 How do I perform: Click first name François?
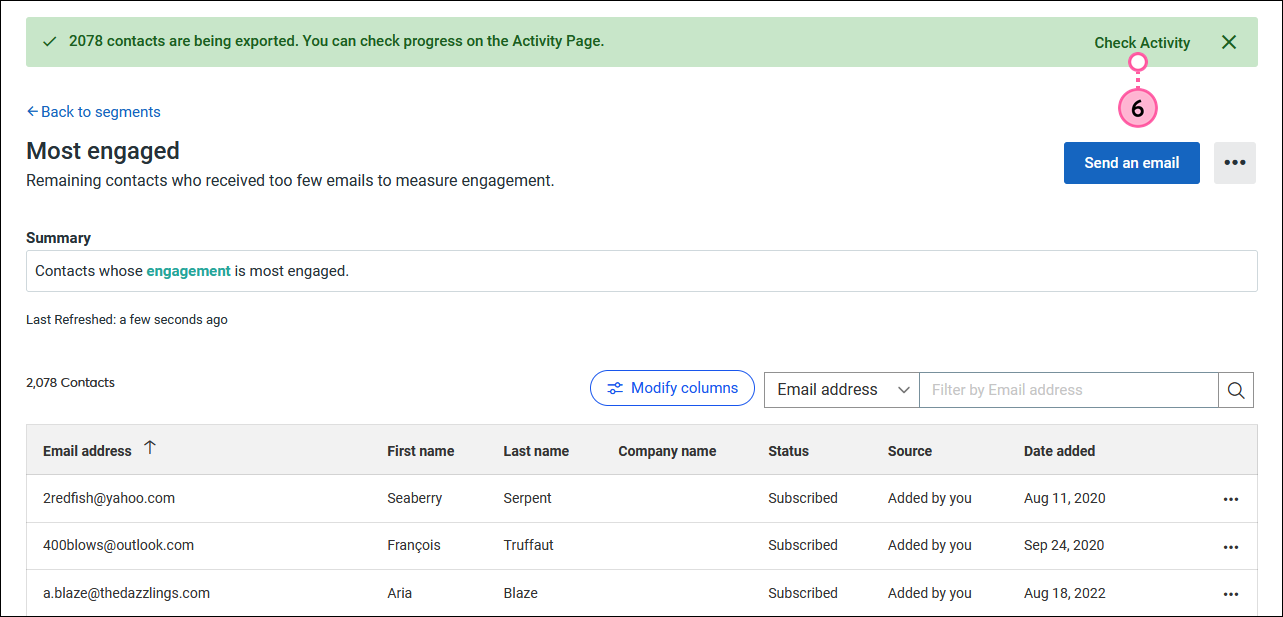413,545
